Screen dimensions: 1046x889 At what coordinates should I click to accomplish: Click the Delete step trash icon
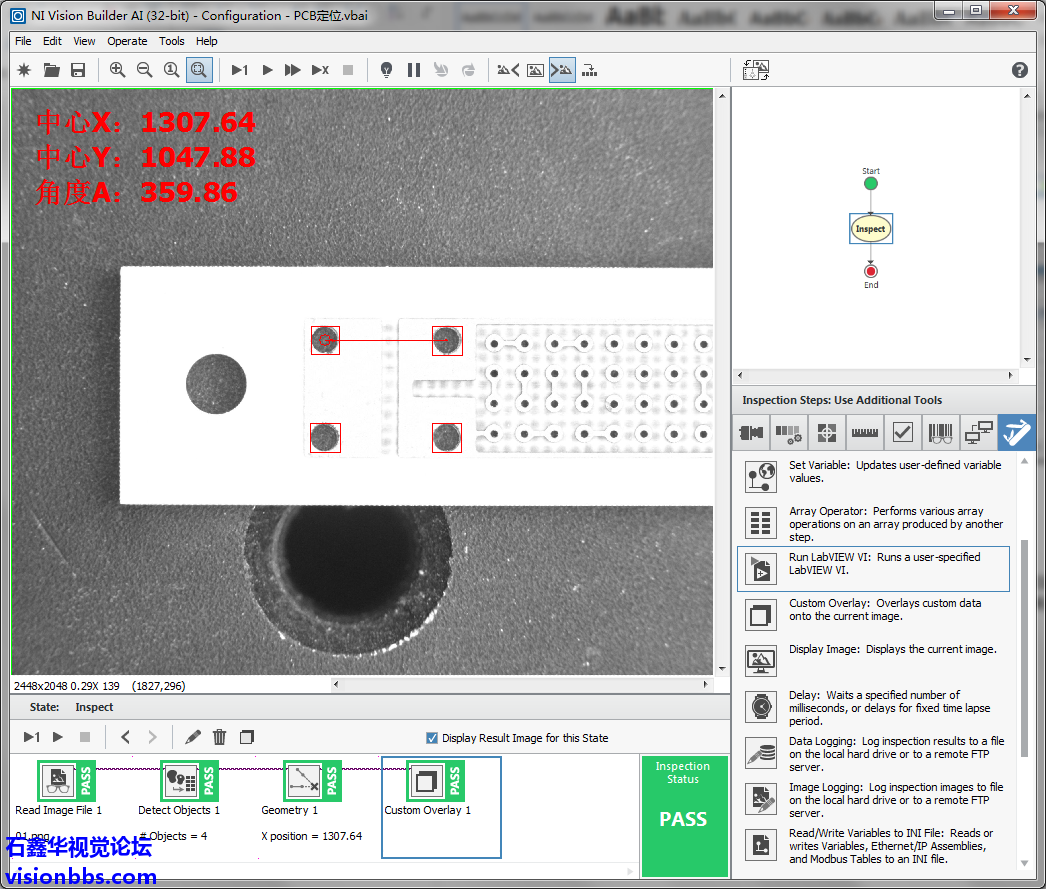click(x=220, y=737)
